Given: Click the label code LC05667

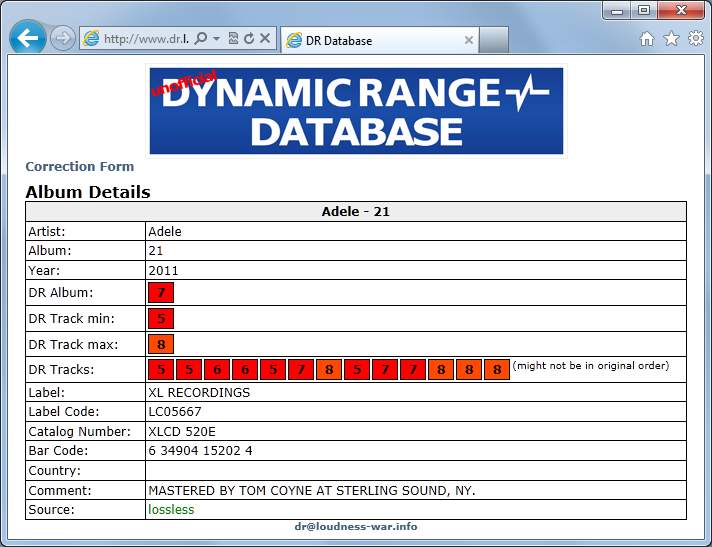Looking at the screenshot, I should pyautogui.click(x=175, y=412).
